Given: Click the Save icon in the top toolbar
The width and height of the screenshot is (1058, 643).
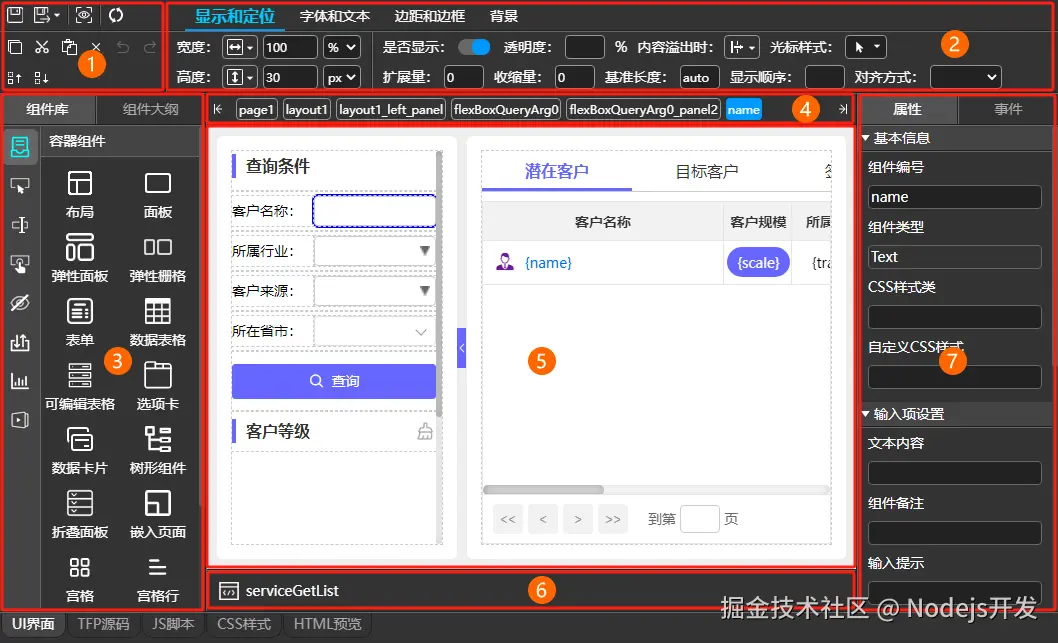Looking at the screenshot, I should [15, 14].
